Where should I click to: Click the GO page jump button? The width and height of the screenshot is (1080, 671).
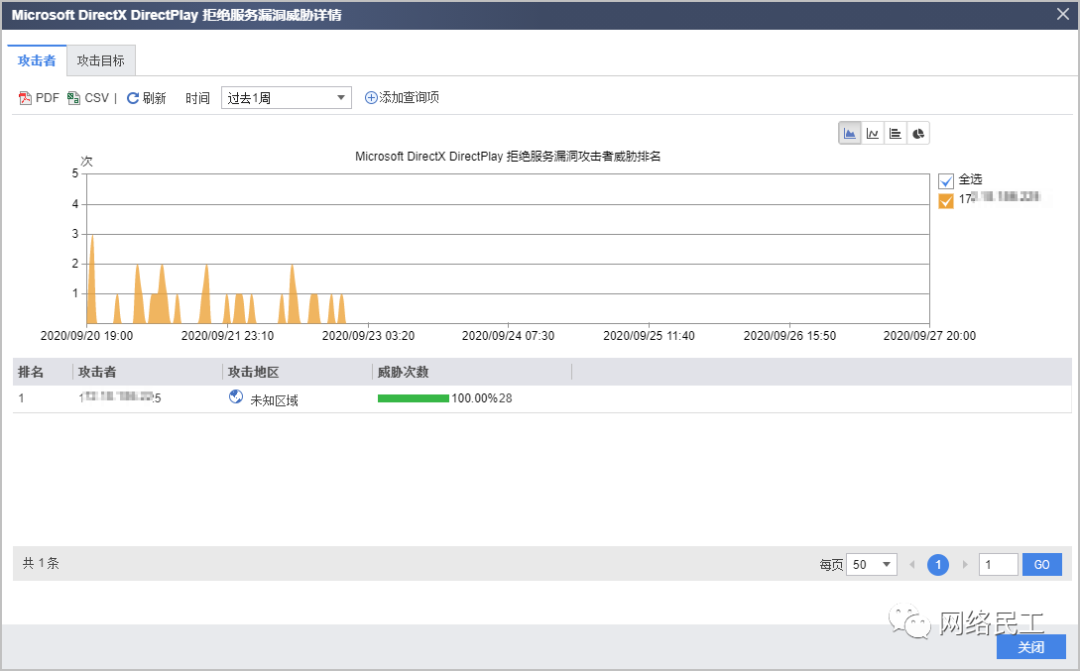point(1041,565)
